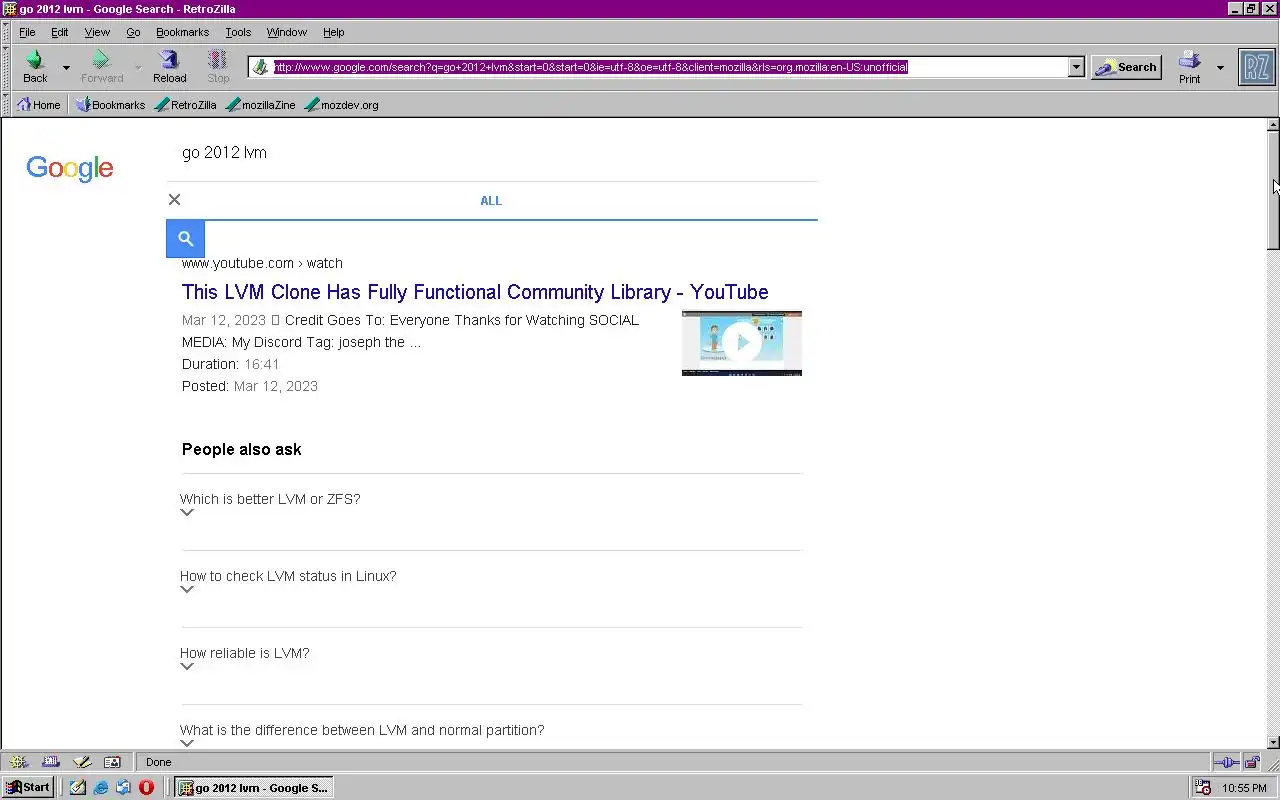1280x800 pixels.
Task: Open the View menu
Action: point(97,32)
